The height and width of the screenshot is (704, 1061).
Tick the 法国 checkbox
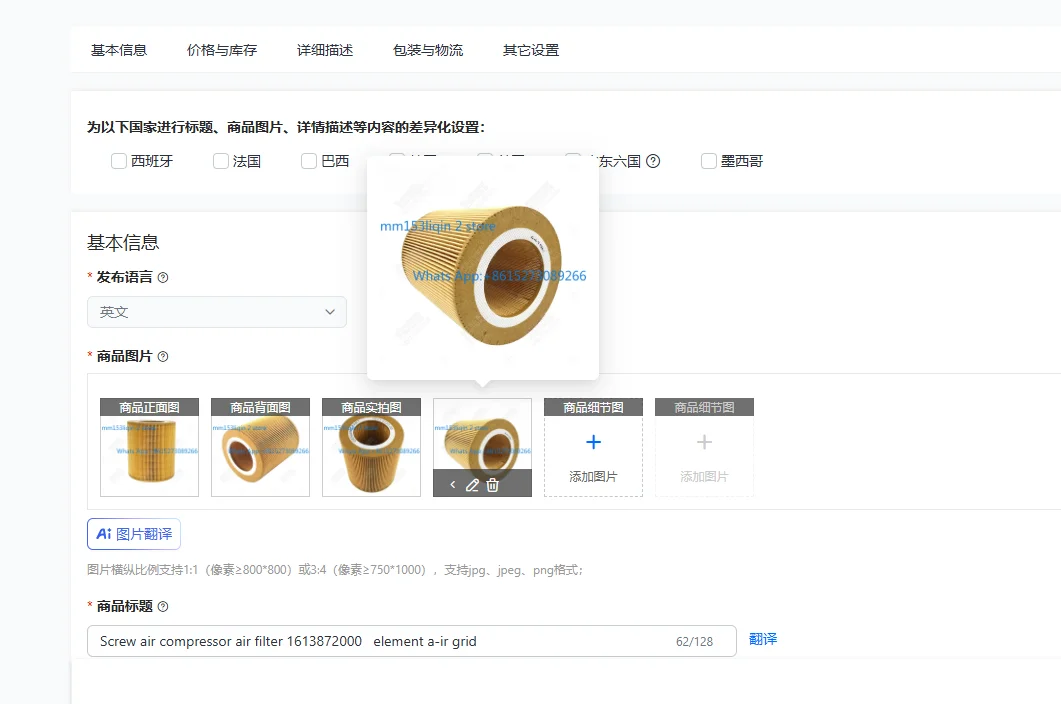point(221,161)
